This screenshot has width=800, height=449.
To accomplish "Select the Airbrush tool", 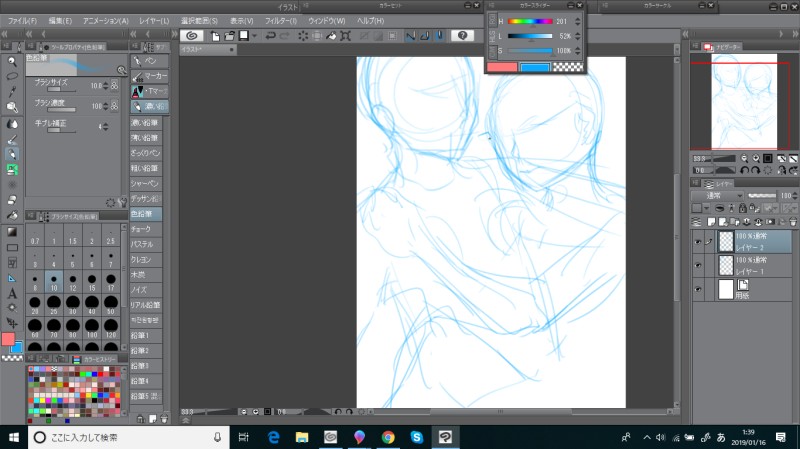I will [12, 185].
